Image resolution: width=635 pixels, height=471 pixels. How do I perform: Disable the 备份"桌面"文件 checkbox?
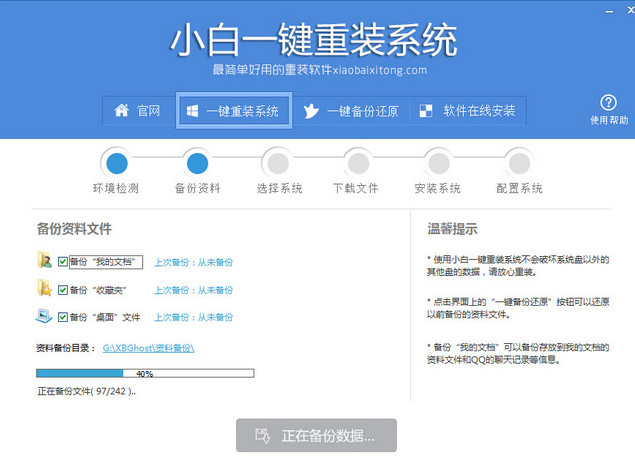click(x=63, y=317)
